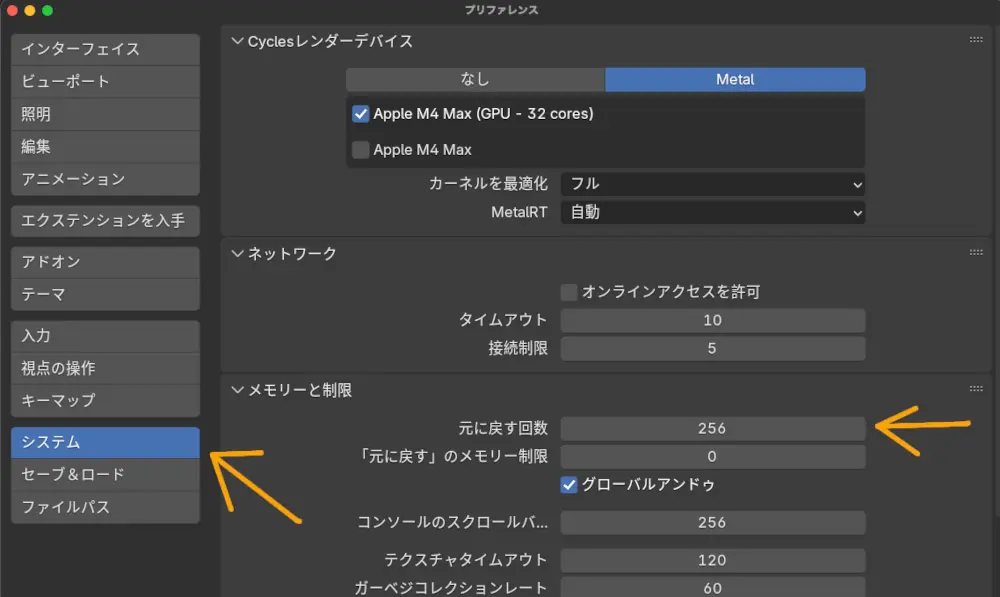Click the green zoom window button

click(47, 10)
